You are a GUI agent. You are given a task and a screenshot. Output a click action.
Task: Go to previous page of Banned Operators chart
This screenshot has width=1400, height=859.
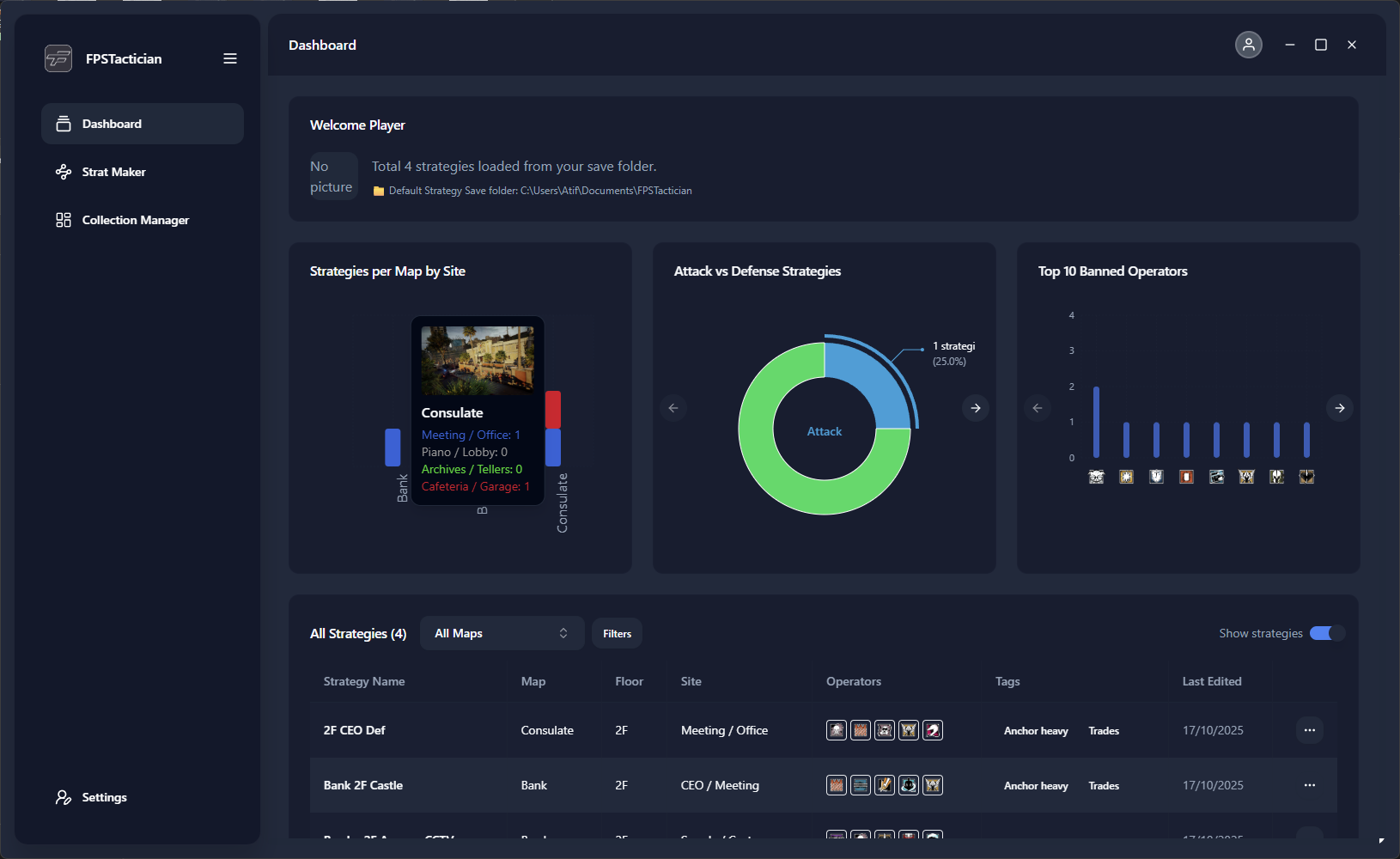(1038, 408)
